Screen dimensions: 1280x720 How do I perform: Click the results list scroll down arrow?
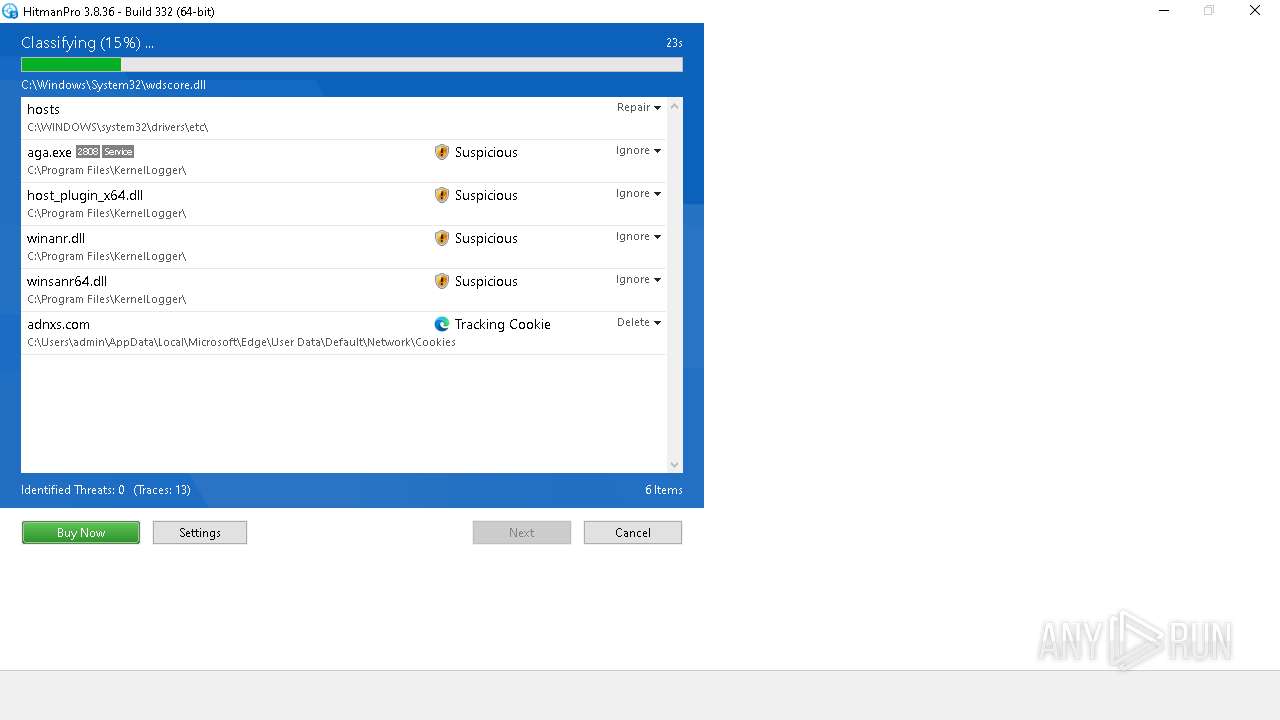coord(674,464)
